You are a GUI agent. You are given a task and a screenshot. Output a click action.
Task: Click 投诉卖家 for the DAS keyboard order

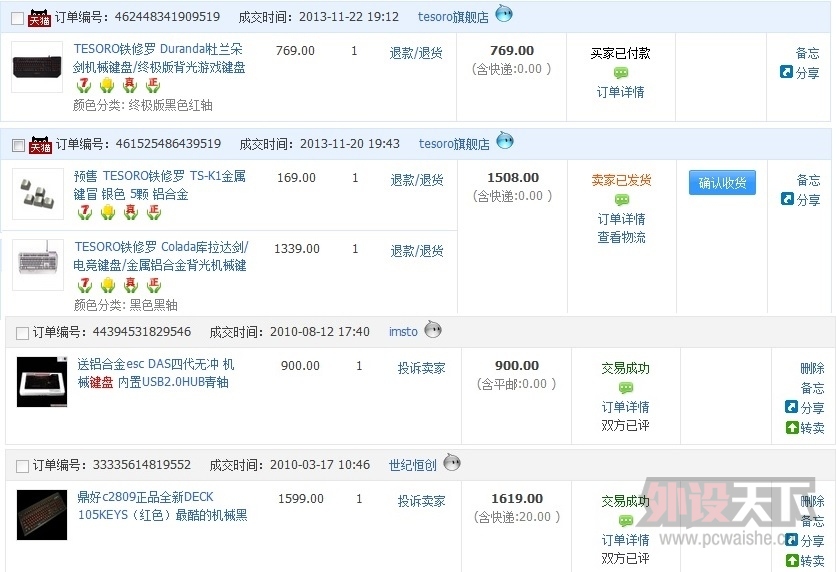coord(421,368)
